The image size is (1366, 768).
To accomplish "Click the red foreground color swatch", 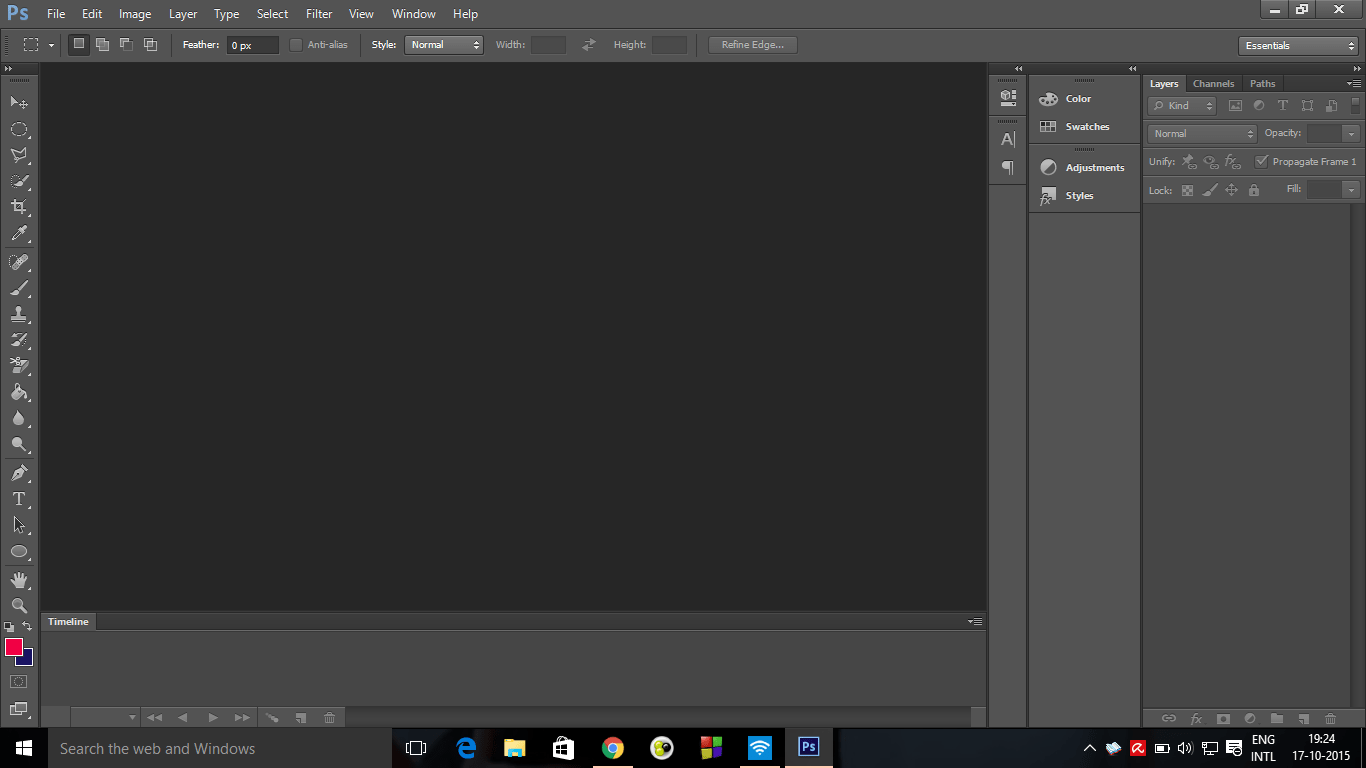I will point(14,647).
